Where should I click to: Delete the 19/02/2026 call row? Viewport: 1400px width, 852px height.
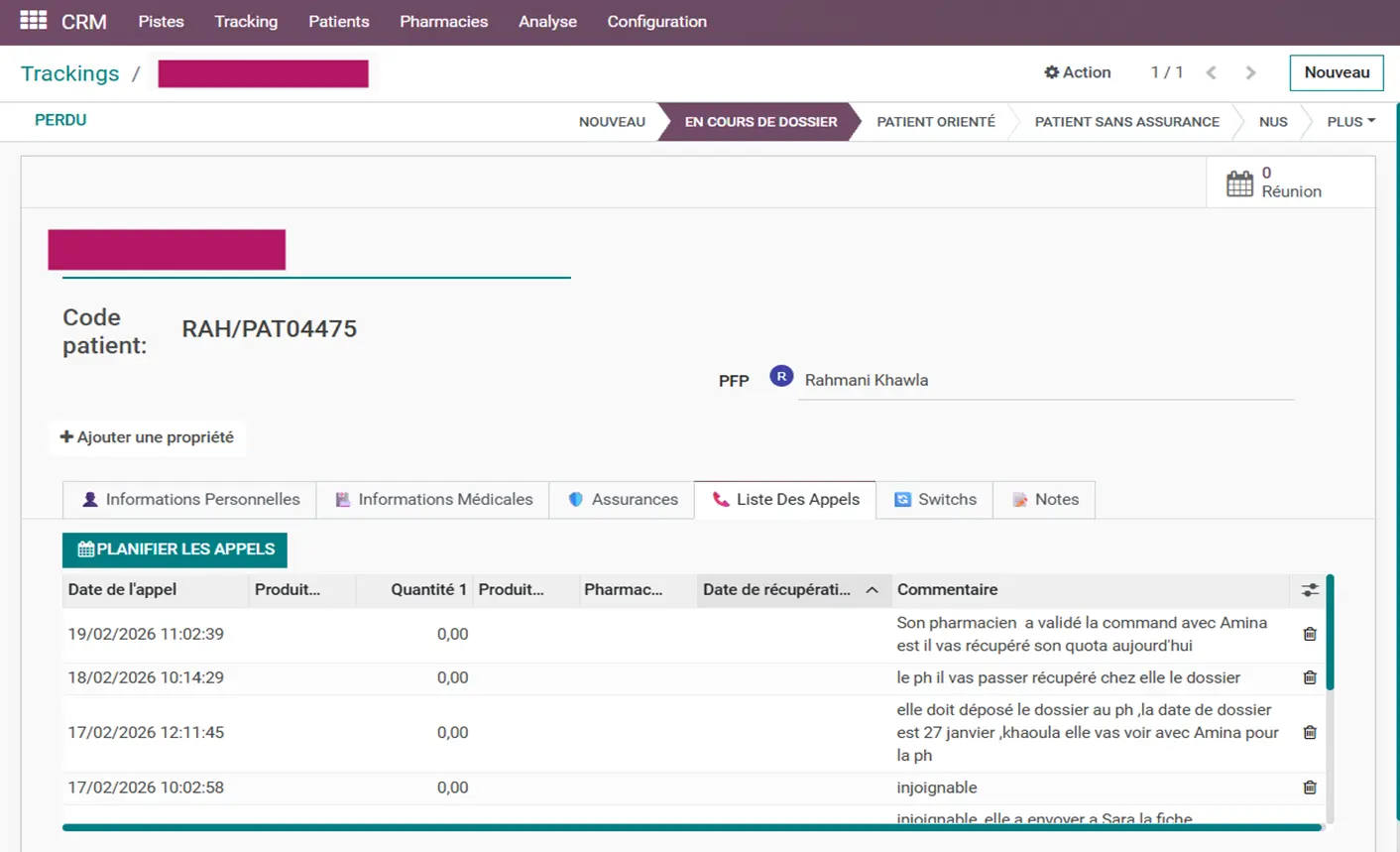point(1309,634)
